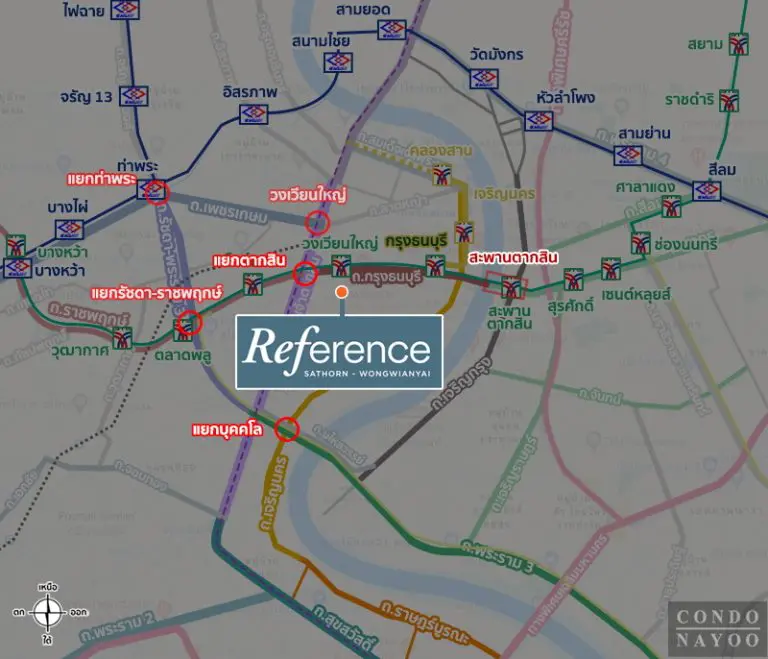Click the Reference Sathorn-Wongwianyai logo box

click(339, 352)
